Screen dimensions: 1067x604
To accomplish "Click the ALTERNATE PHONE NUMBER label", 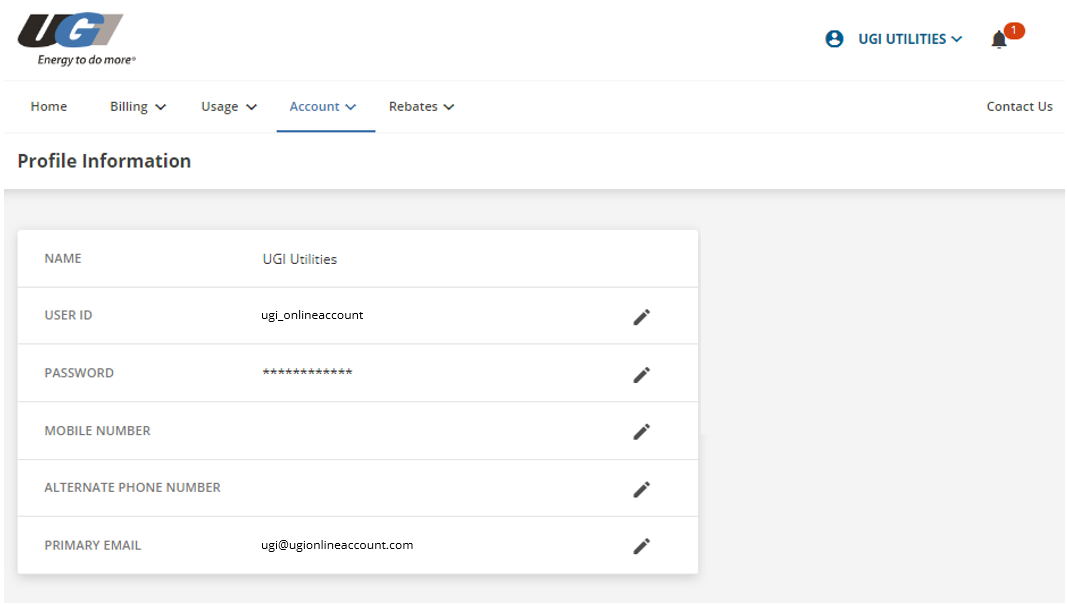I will click(133, 488).
